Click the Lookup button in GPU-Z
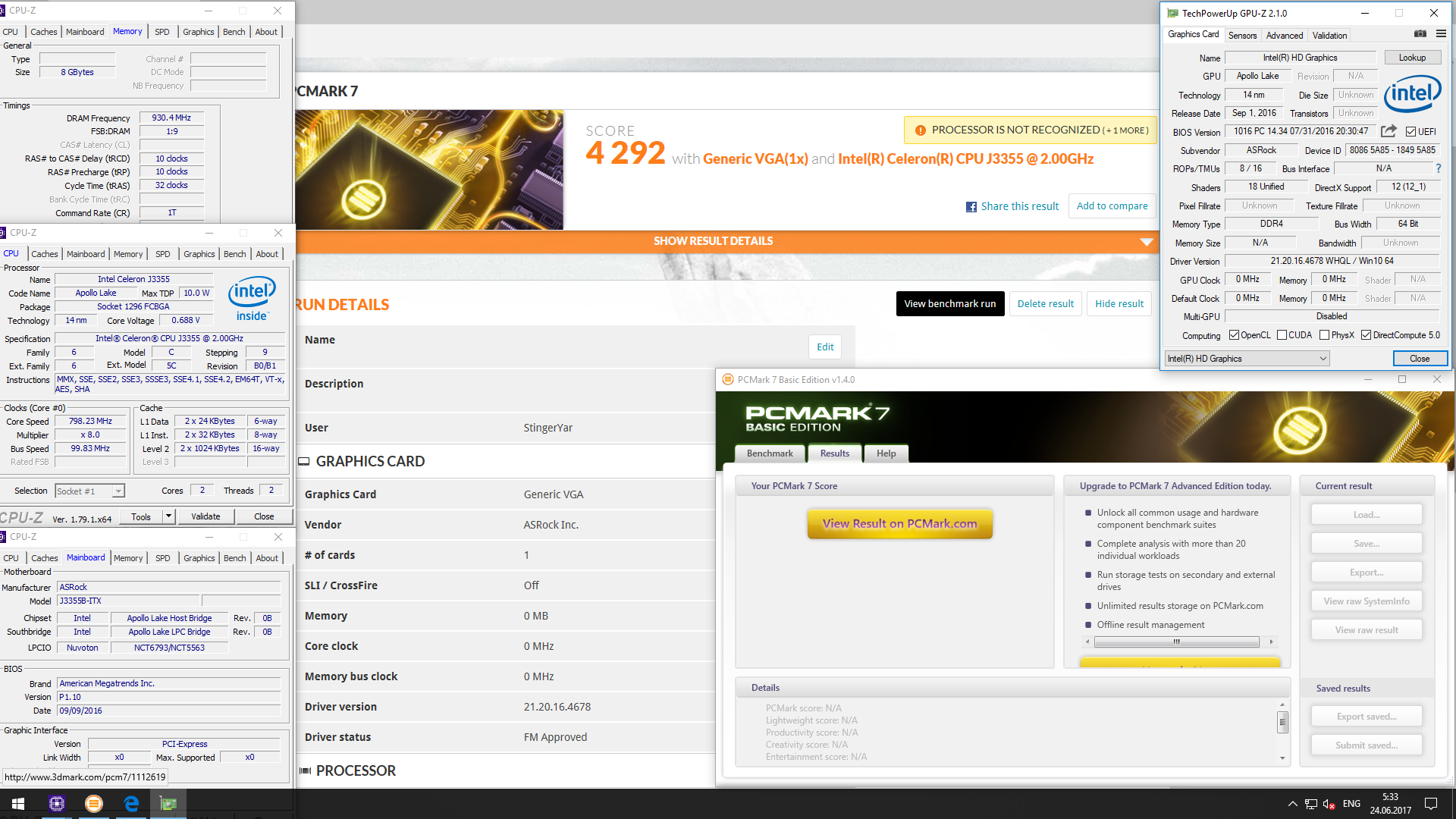1456x819 pixels. [1412, 58]
